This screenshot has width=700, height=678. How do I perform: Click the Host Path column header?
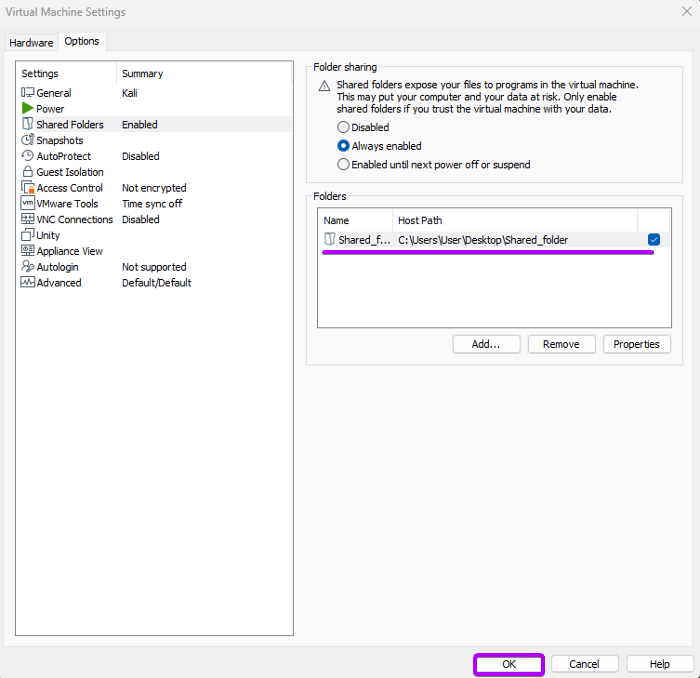515,220
